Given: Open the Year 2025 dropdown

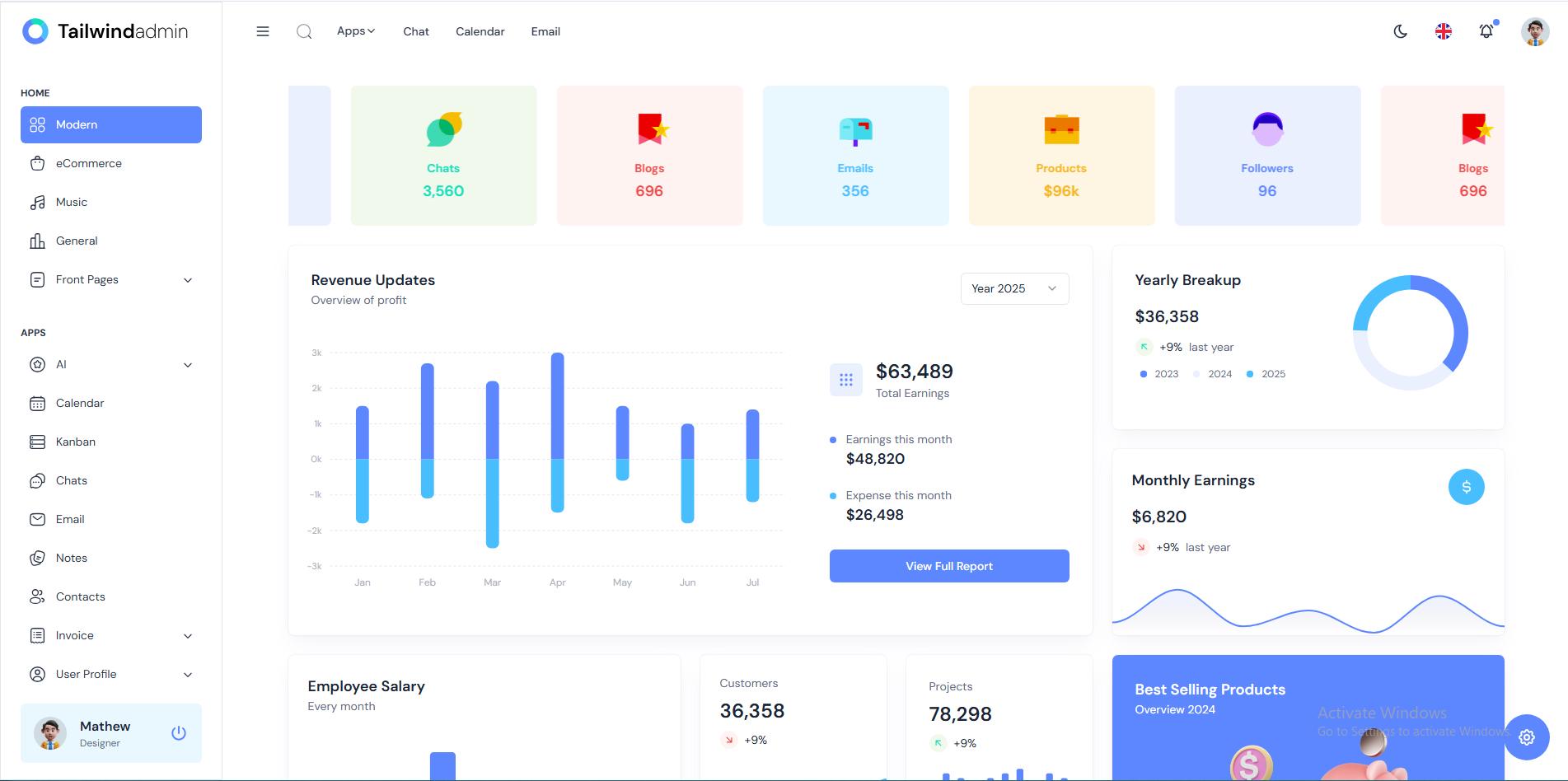Looking at the screenshot, I should [1014, 288].
